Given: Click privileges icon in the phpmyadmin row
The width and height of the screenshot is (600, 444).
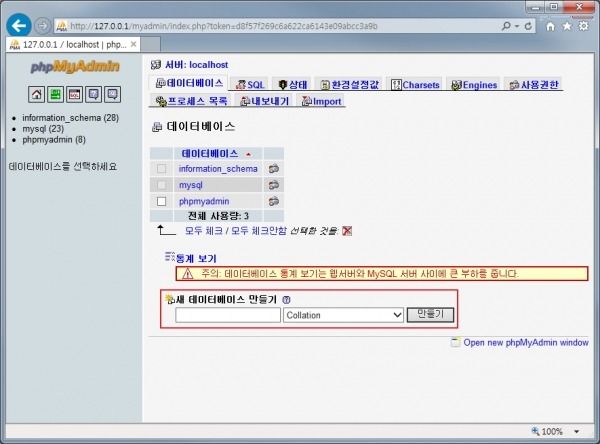Looking at the screenshot, I should pyautogui.click(x=274, y=201).
